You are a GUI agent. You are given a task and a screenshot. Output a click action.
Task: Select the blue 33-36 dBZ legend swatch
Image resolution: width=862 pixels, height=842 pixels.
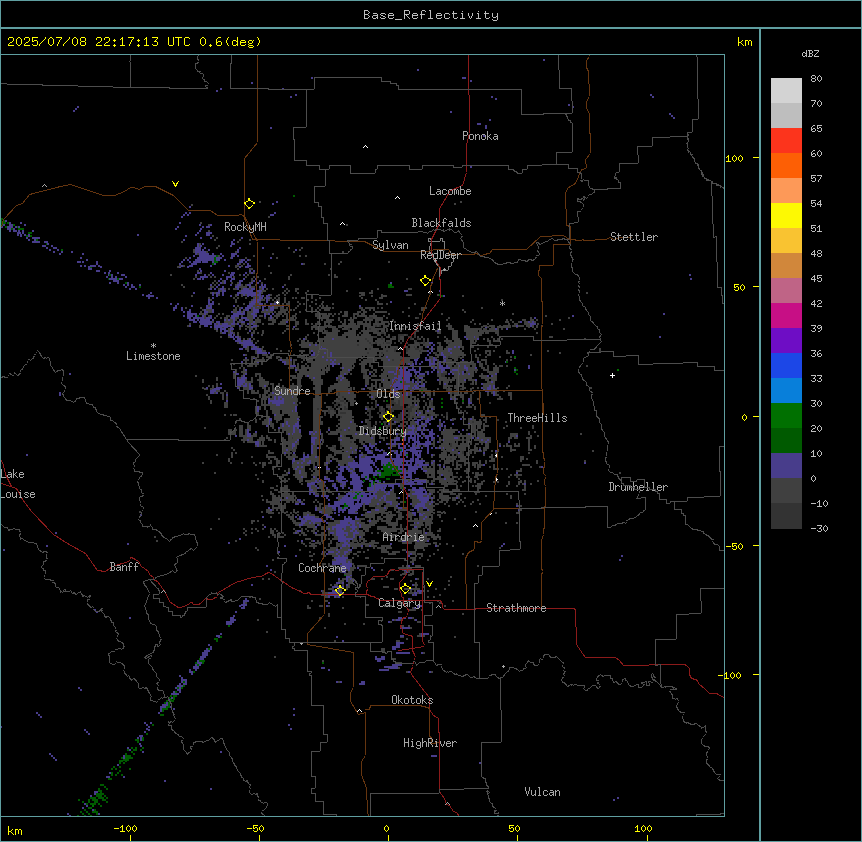tap(786, 365)
